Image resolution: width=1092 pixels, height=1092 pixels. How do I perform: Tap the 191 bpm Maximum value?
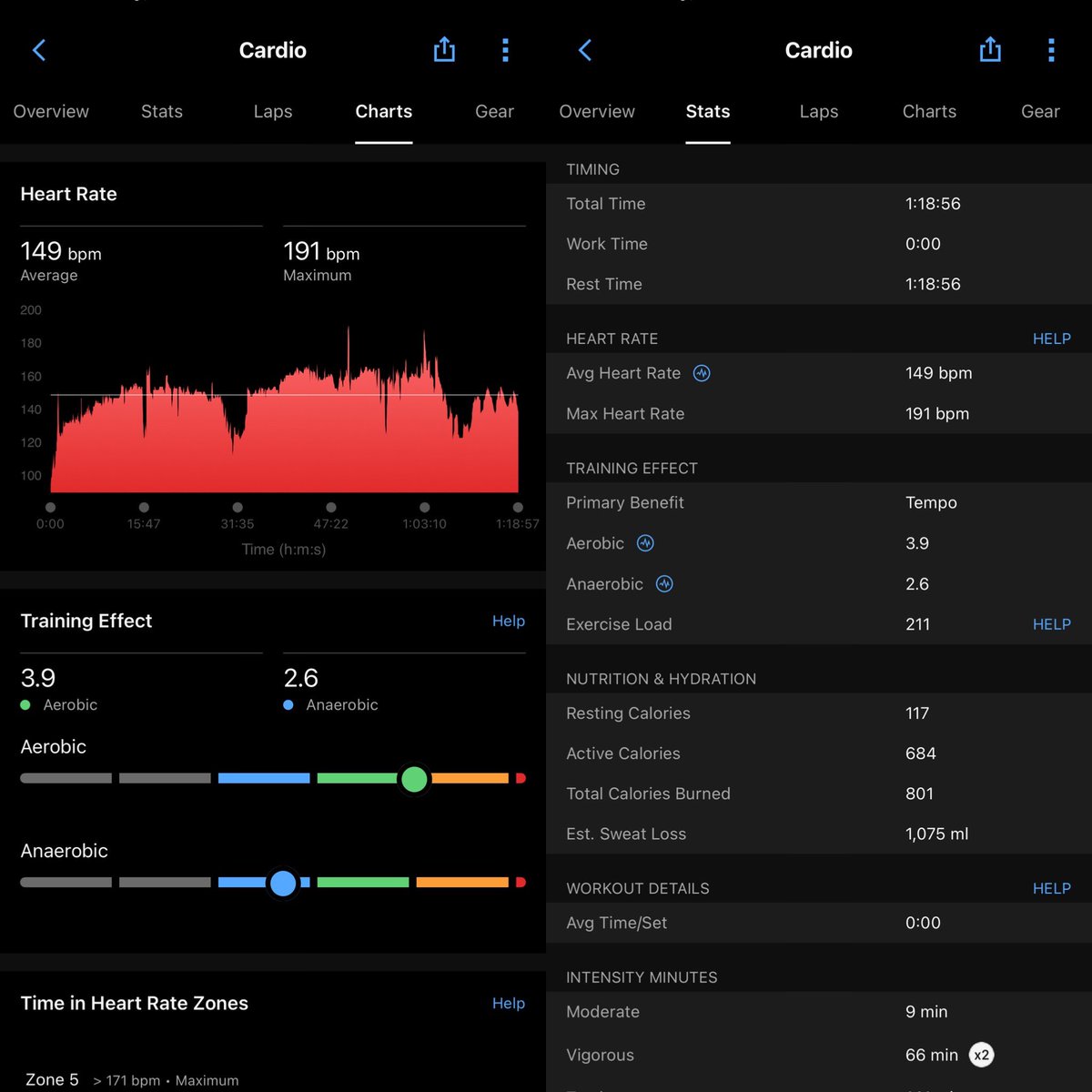321,251
